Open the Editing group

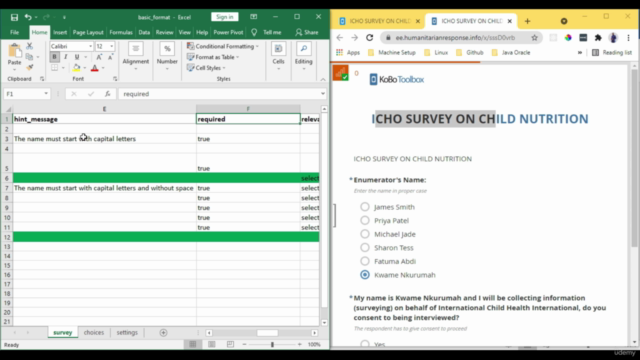(x=303, y=56)
